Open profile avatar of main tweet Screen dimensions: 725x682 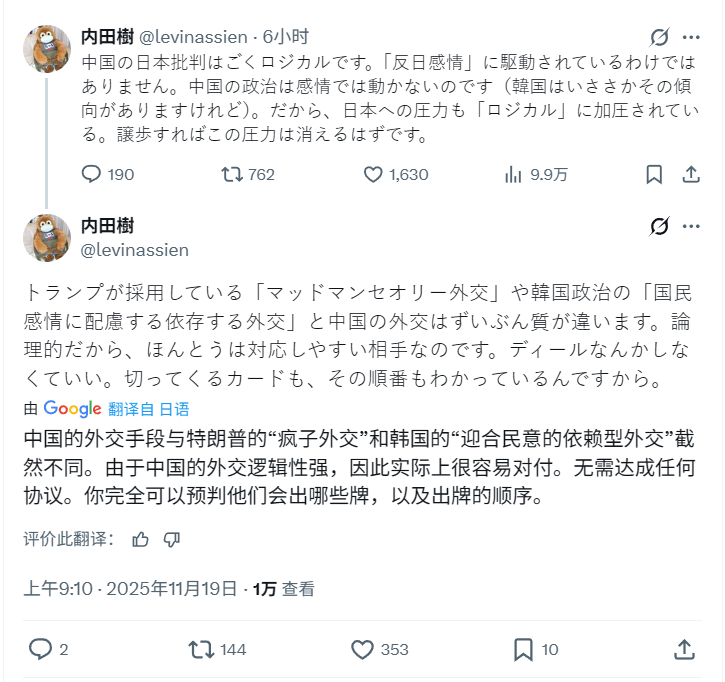pyautogui.click(x=47, y=237)
